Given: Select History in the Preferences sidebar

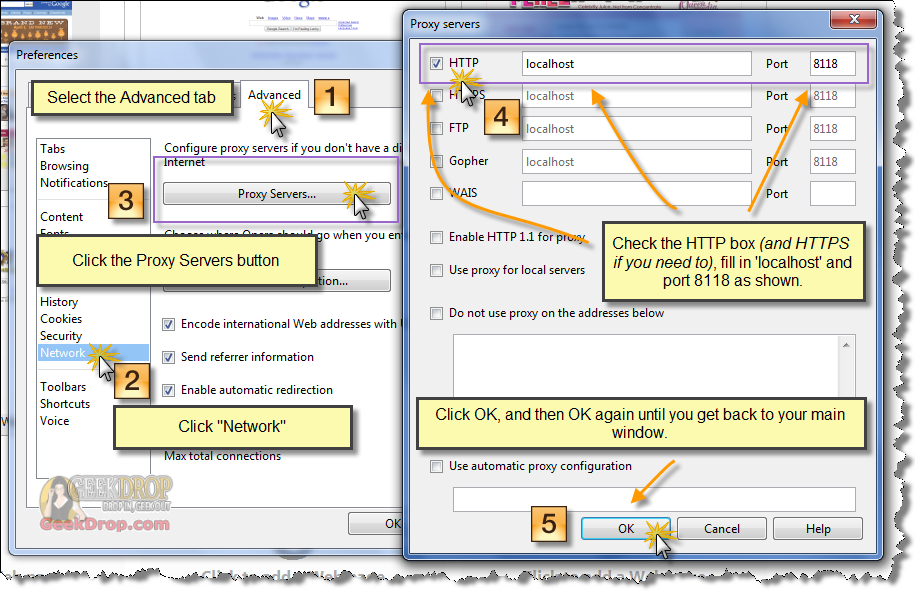Looking at the screenshot, I should (59, 302).
